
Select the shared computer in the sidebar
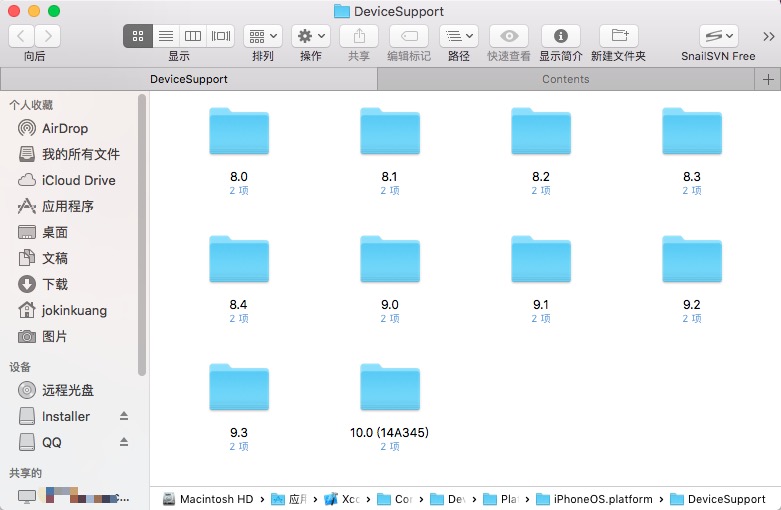point(72,497)
